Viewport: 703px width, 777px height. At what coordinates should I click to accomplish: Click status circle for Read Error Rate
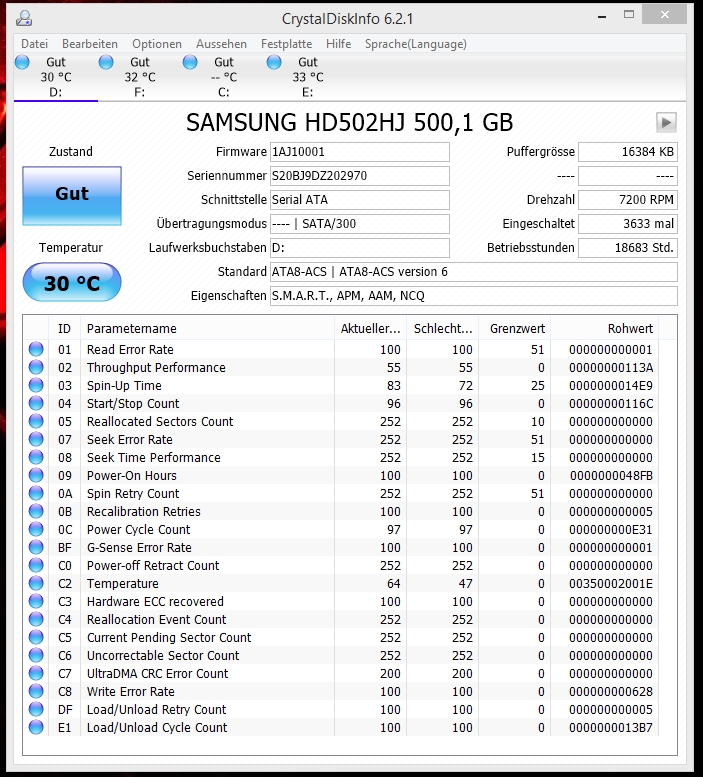click(x=36, y=349)
